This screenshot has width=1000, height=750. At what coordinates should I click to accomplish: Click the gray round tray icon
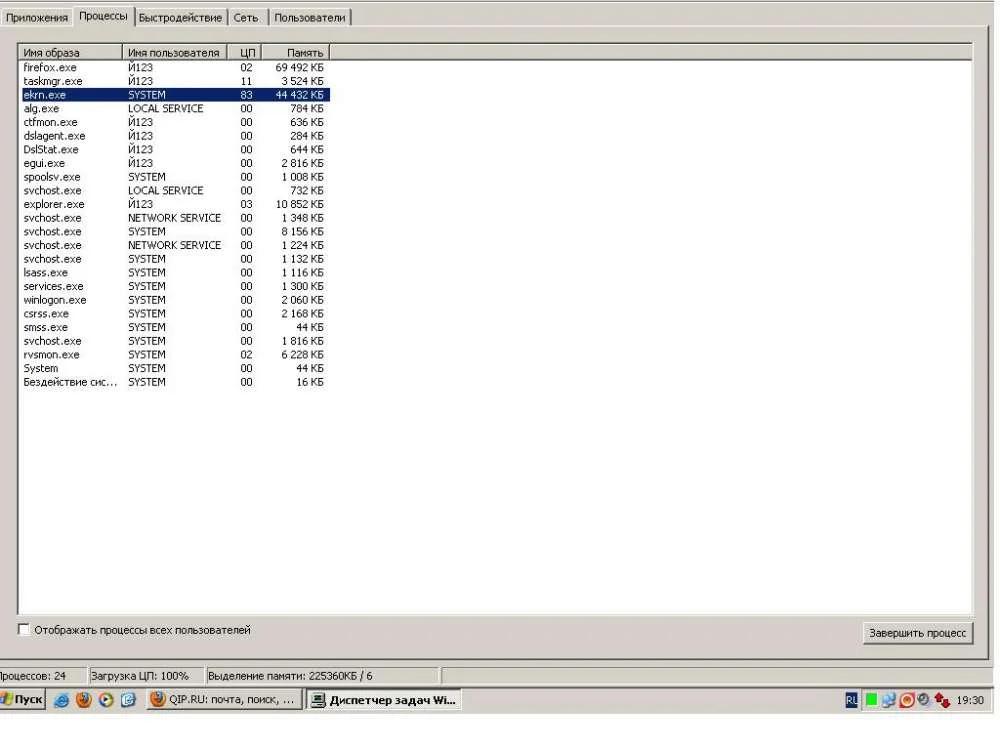point(923,700)
